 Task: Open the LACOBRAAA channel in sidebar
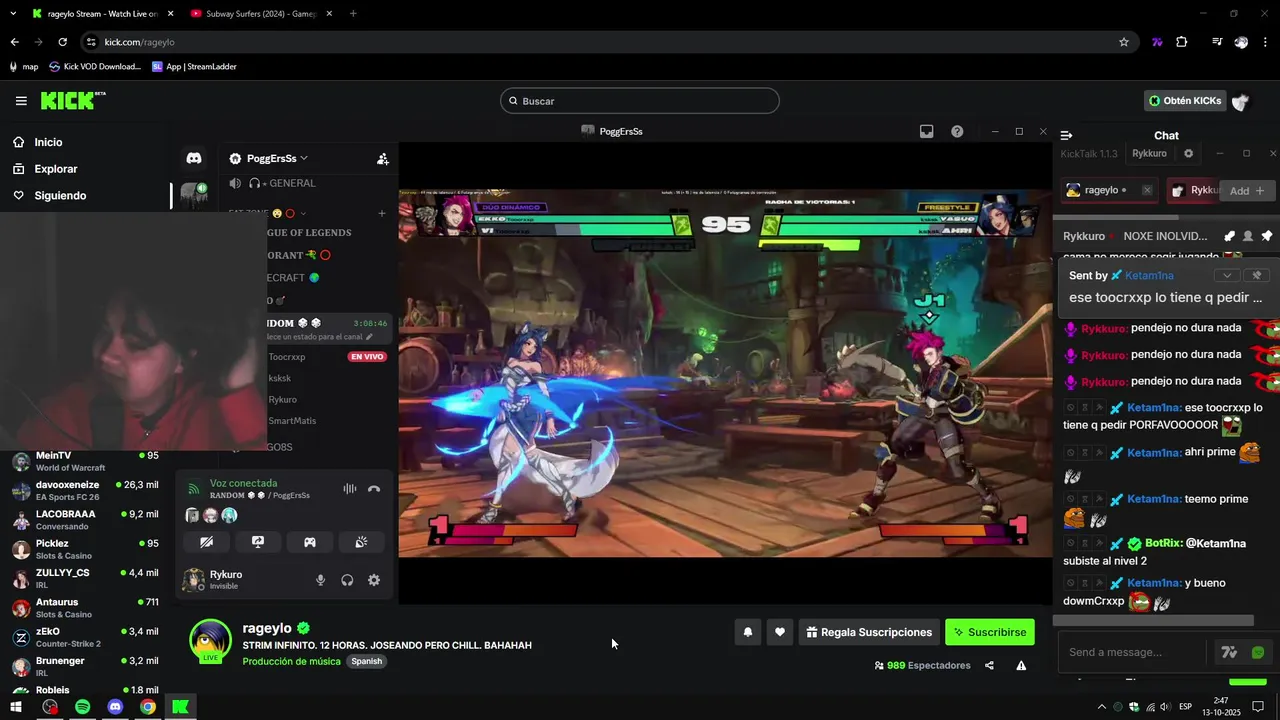[84, 520]
